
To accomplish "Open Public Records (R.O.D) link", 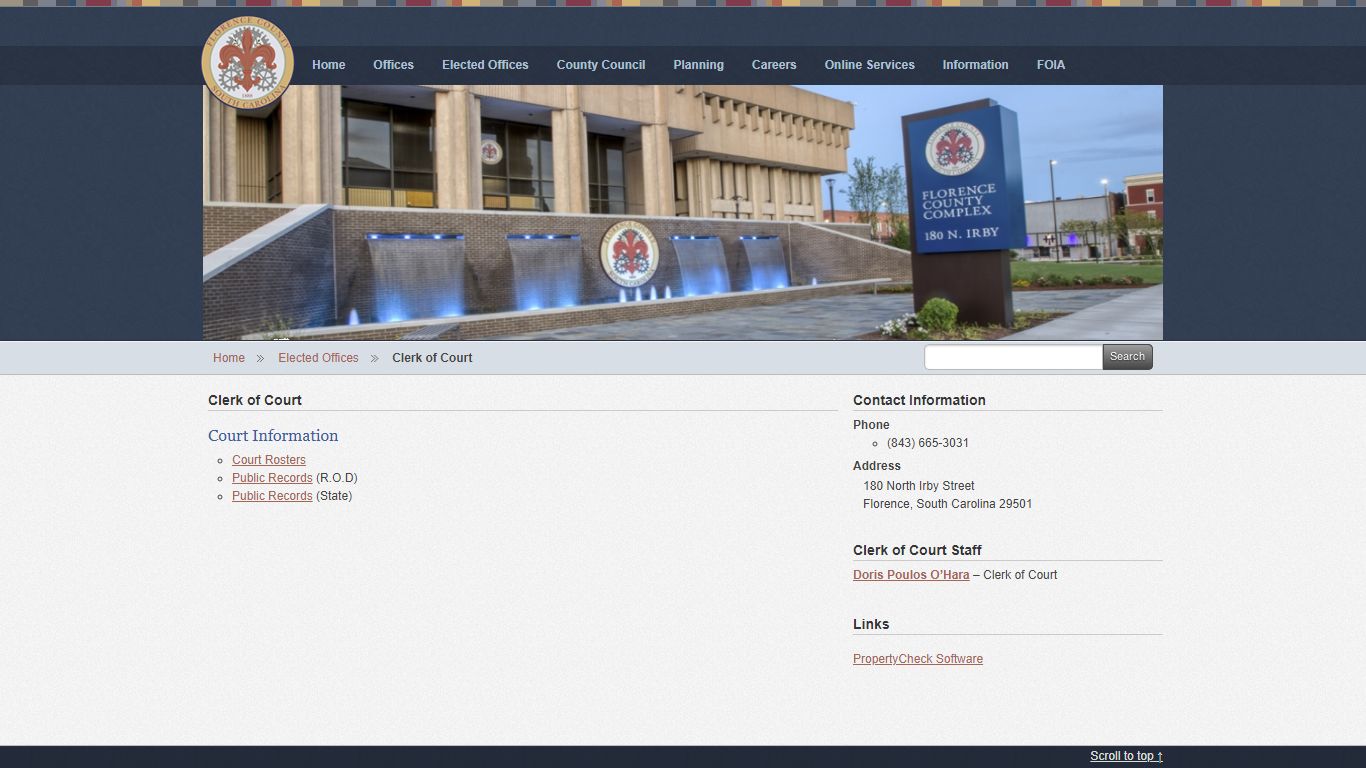I will click(x=272, y=478).
